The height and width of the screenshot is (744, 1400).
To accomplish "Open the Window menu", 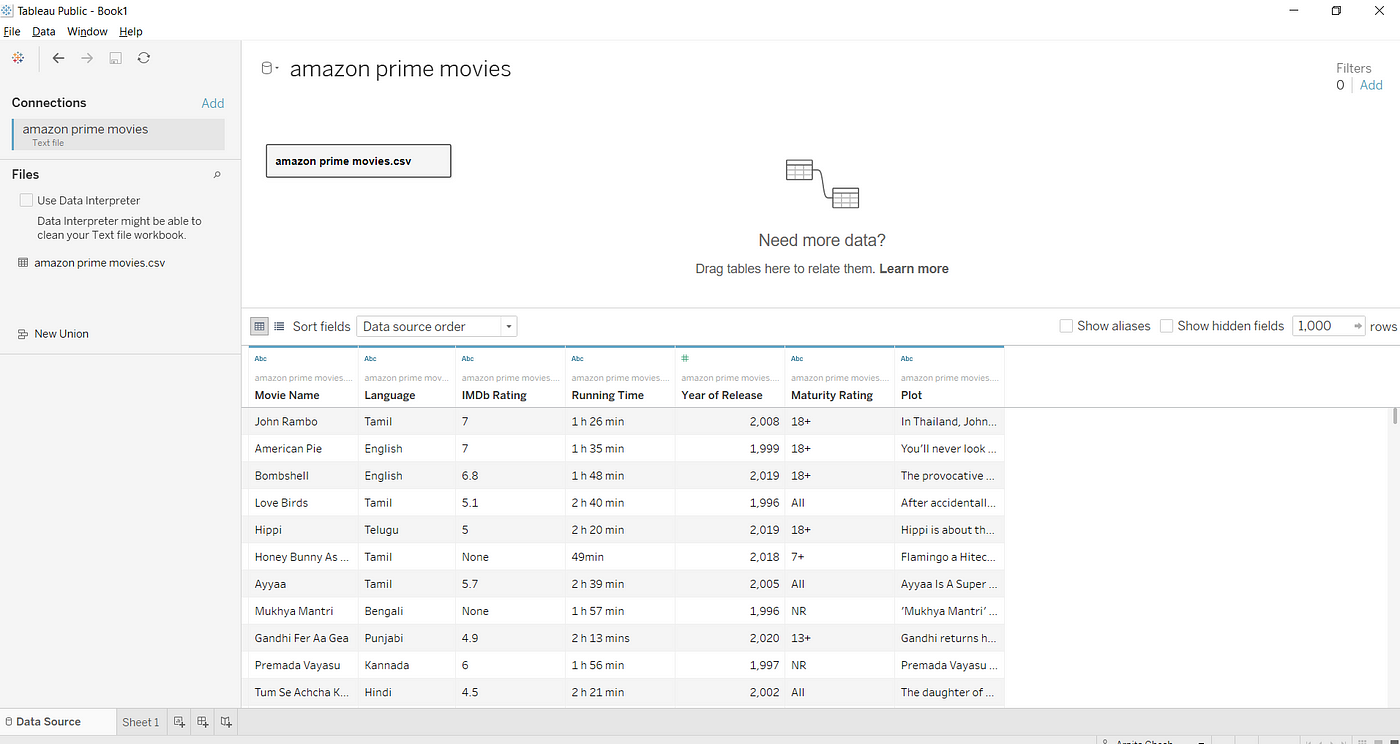I will pos(88,32).
